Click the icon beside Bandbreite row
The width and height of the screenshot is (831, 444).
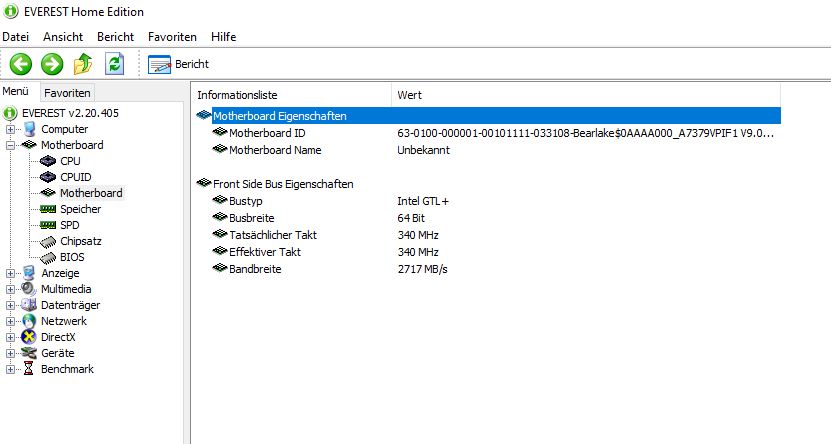220,268
